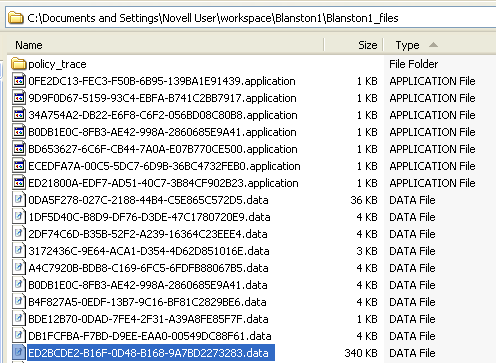The width and height of the screenshot is (496, 363).
Task: Click APPLICATION File type of 0FE2DC13 row
Action: coord(432,81)
